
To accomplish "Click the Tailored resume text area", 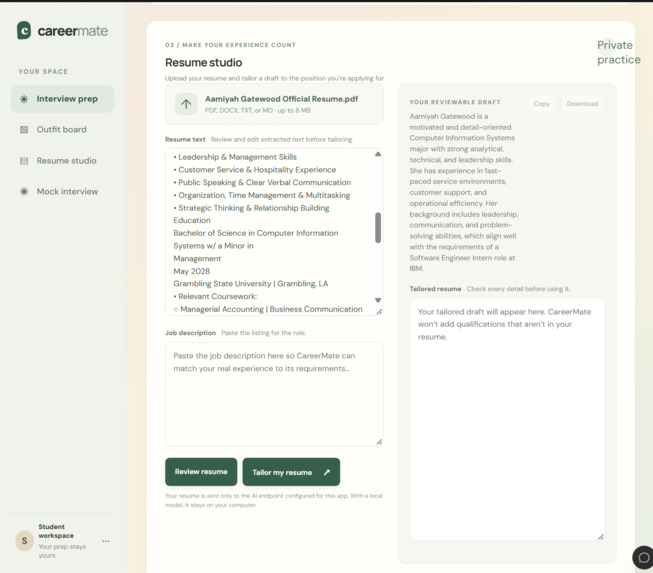I will (x=507, y=419).
